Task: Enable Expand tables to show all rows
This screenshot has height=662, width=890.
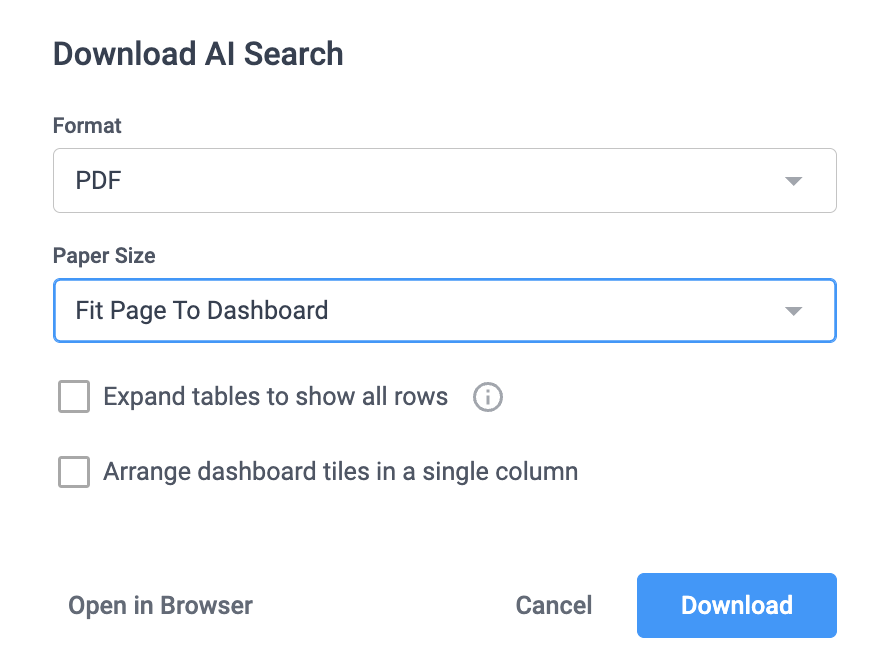Action: tap(74, 396)
